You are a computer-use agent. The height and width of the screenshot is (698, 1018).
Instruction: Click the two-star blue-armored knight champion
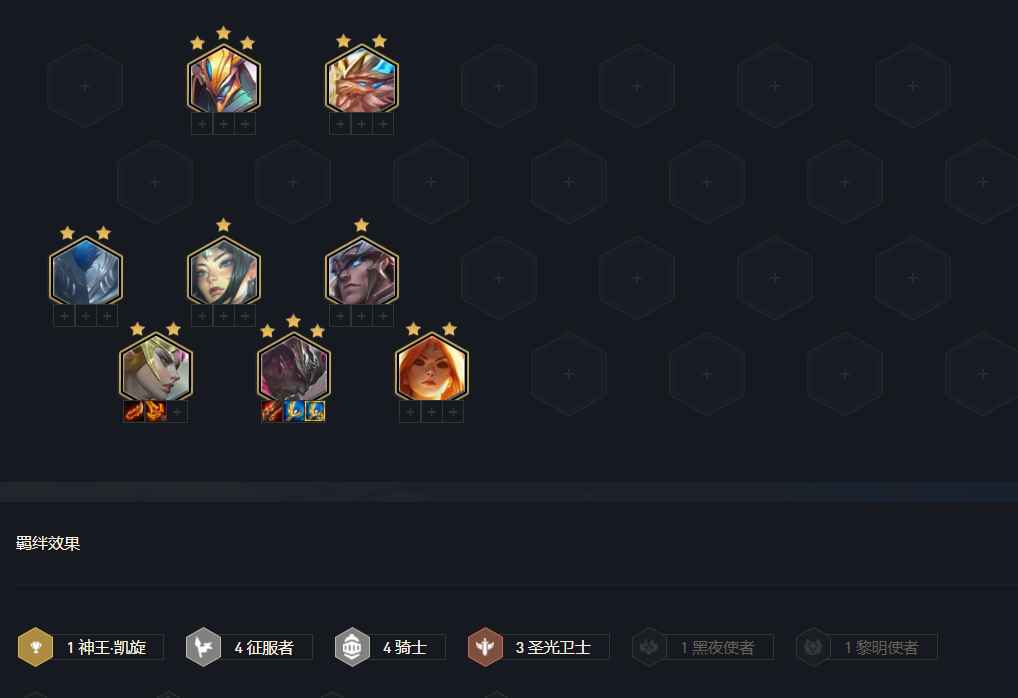pos(86,271)
